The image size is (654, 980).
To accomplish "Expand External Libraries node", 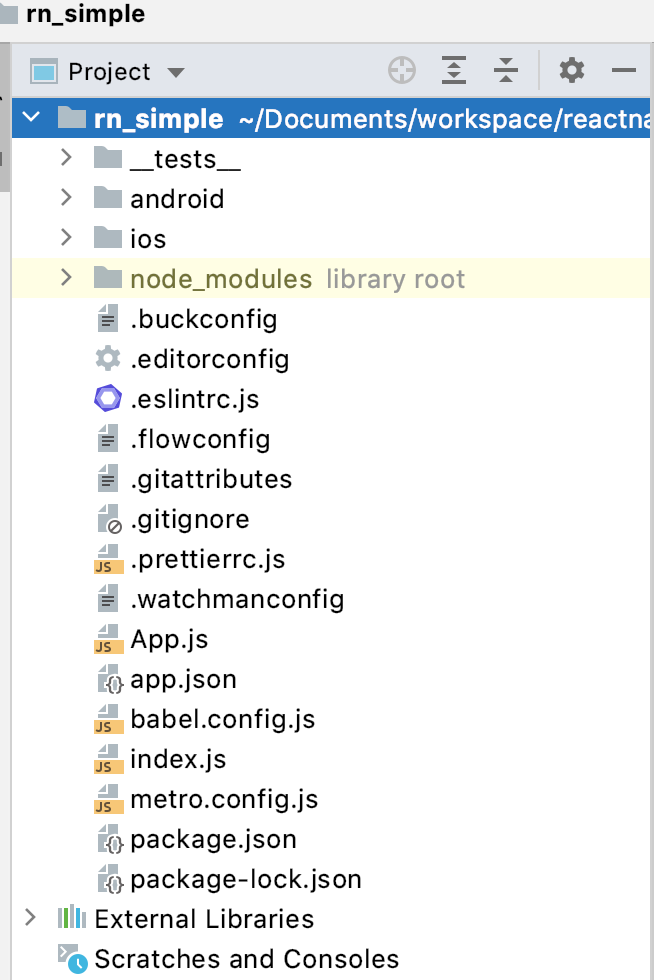I will pyautogui.click(x=30, y=918).
